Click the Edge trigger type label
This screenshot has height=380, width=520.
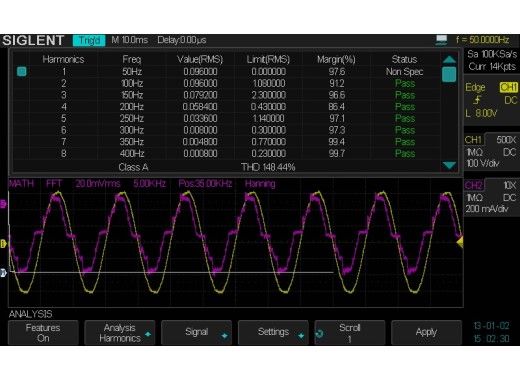pos(475,87)
